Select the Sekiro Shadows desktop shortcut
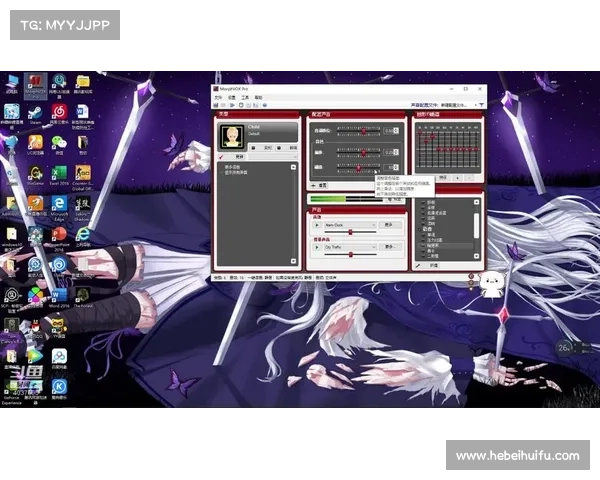The image size is (600, 480). click(82, 208)
